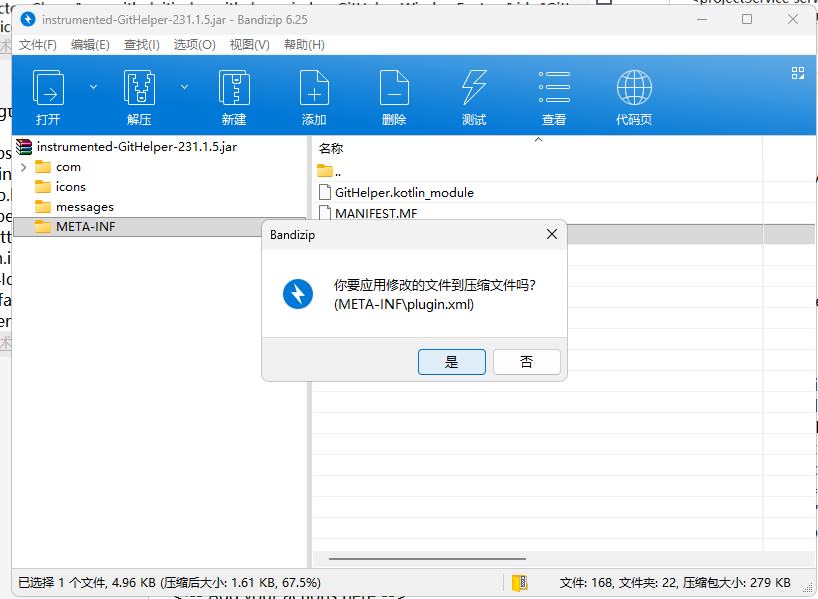
Task: Expand the Extract (解压) dropdown arrow
Action: point(184,87)
